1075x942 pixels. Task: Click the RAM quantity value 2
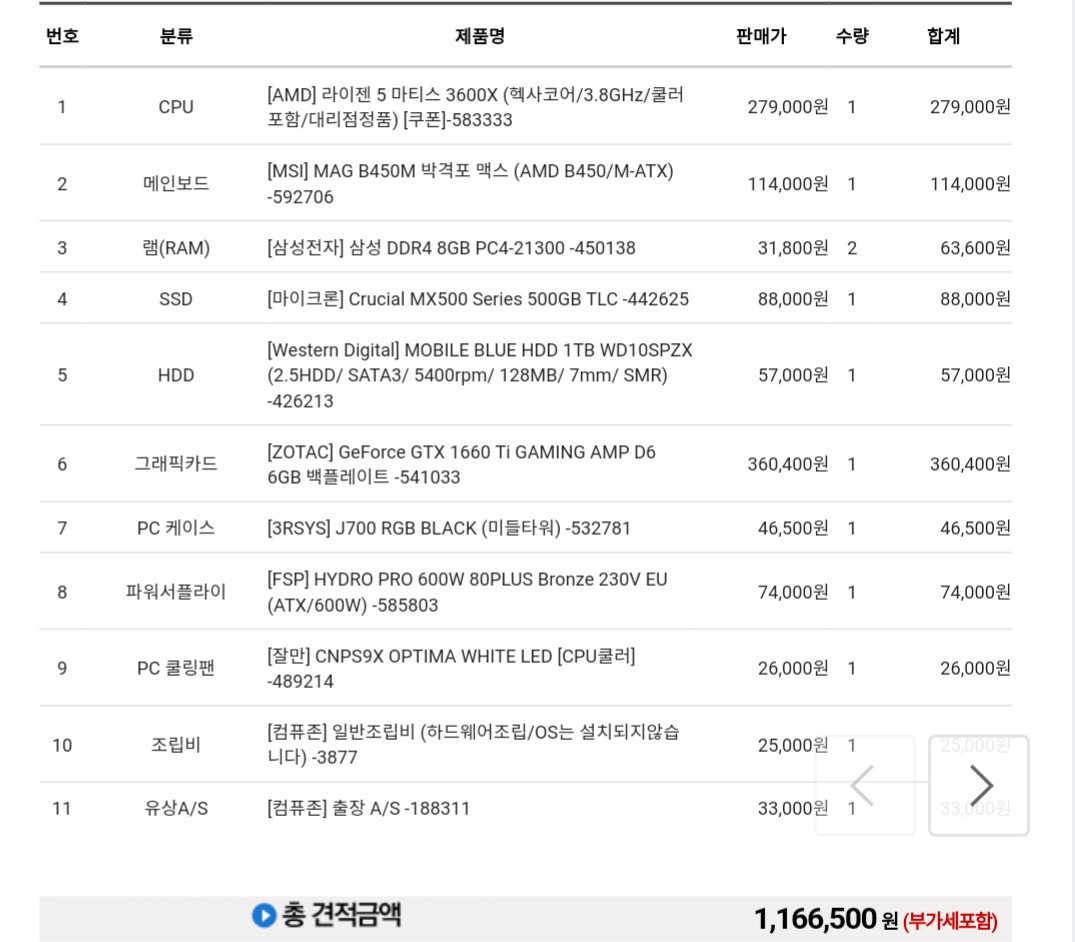852,247
